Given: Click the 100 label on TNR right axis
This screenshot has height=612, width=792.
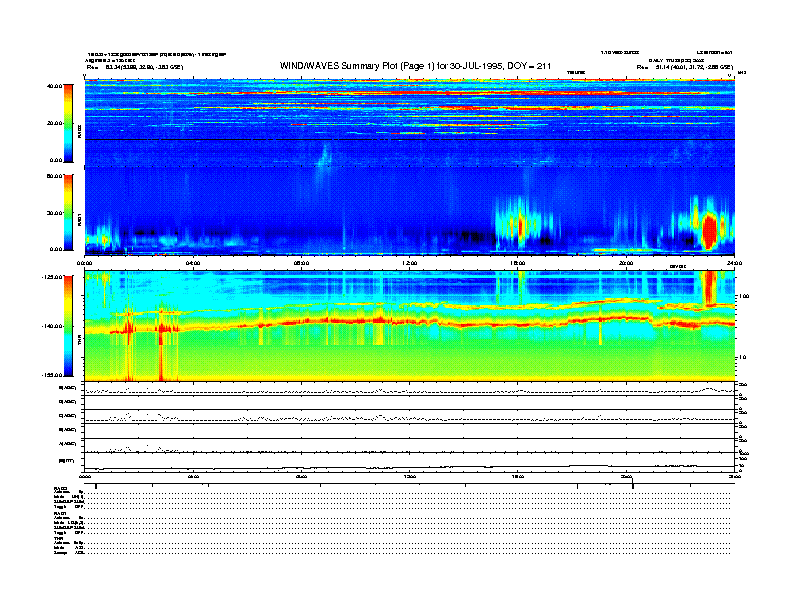Looking at the screenshot, I should click(744, 296).
